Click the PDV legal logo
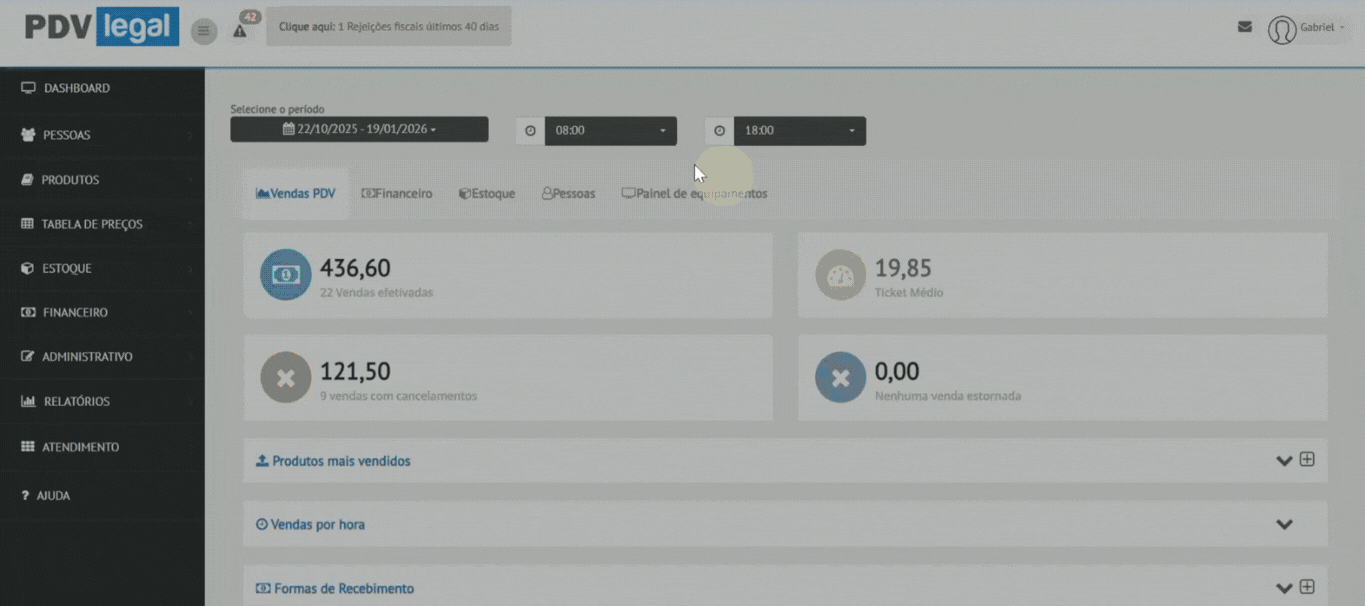 pos(102,28)
